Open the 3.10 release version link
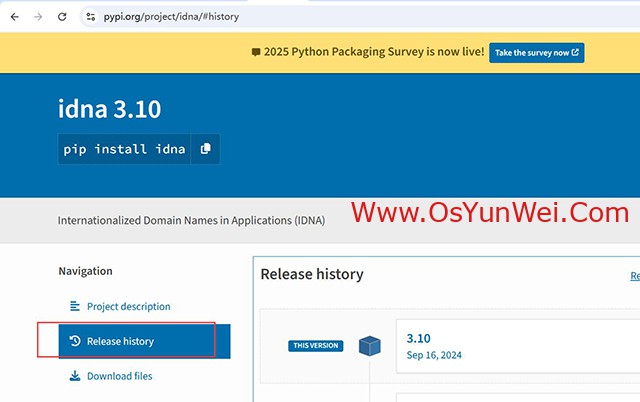This screenshot has height=402, width=640. pyautogui.click(x=418, y=338)
